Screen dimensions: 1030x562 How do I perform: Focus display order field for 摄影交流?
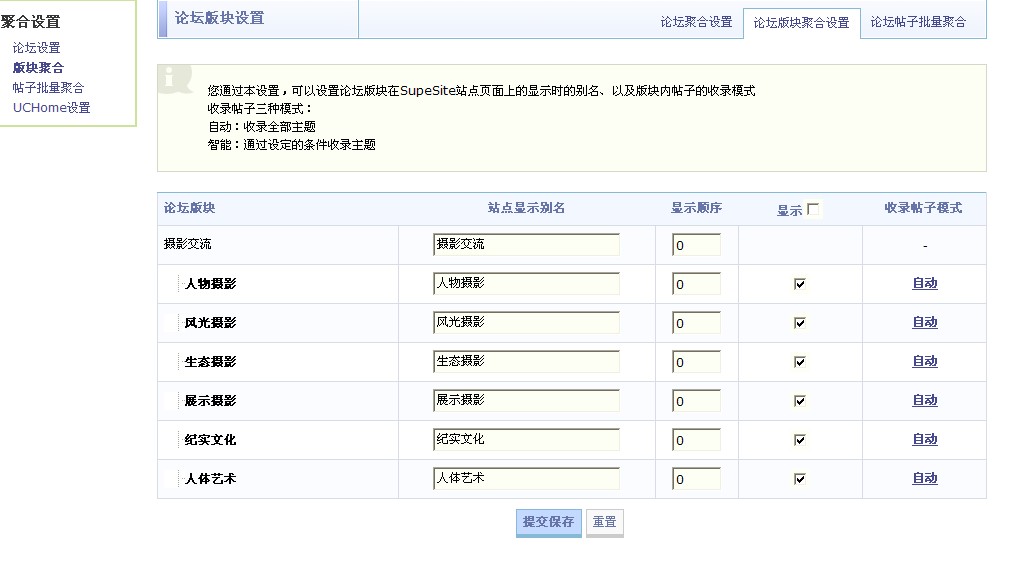click(696, 245)
